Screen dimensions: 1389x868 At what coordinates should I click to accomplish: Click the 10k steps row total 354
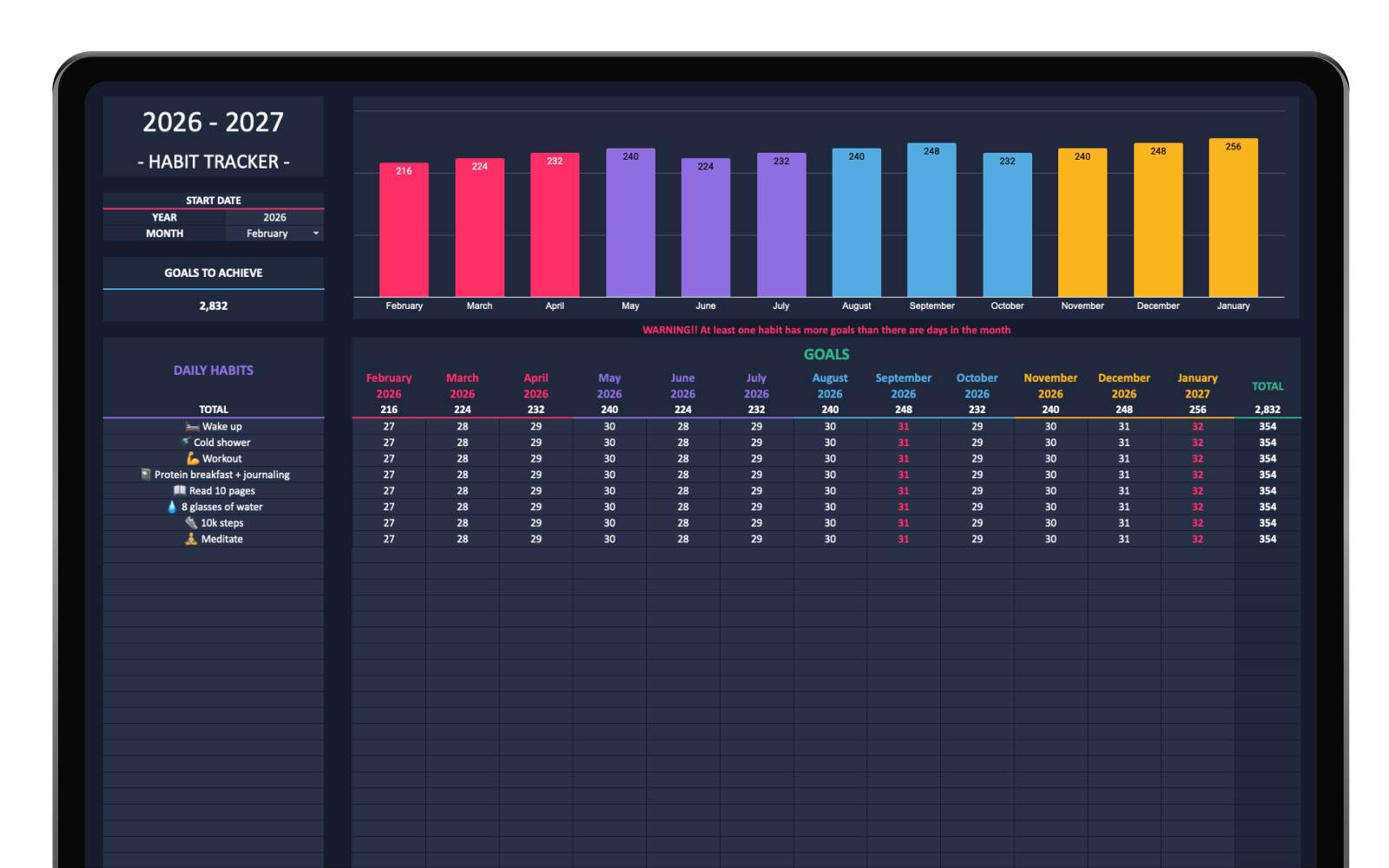click(x=1267, y=523)
